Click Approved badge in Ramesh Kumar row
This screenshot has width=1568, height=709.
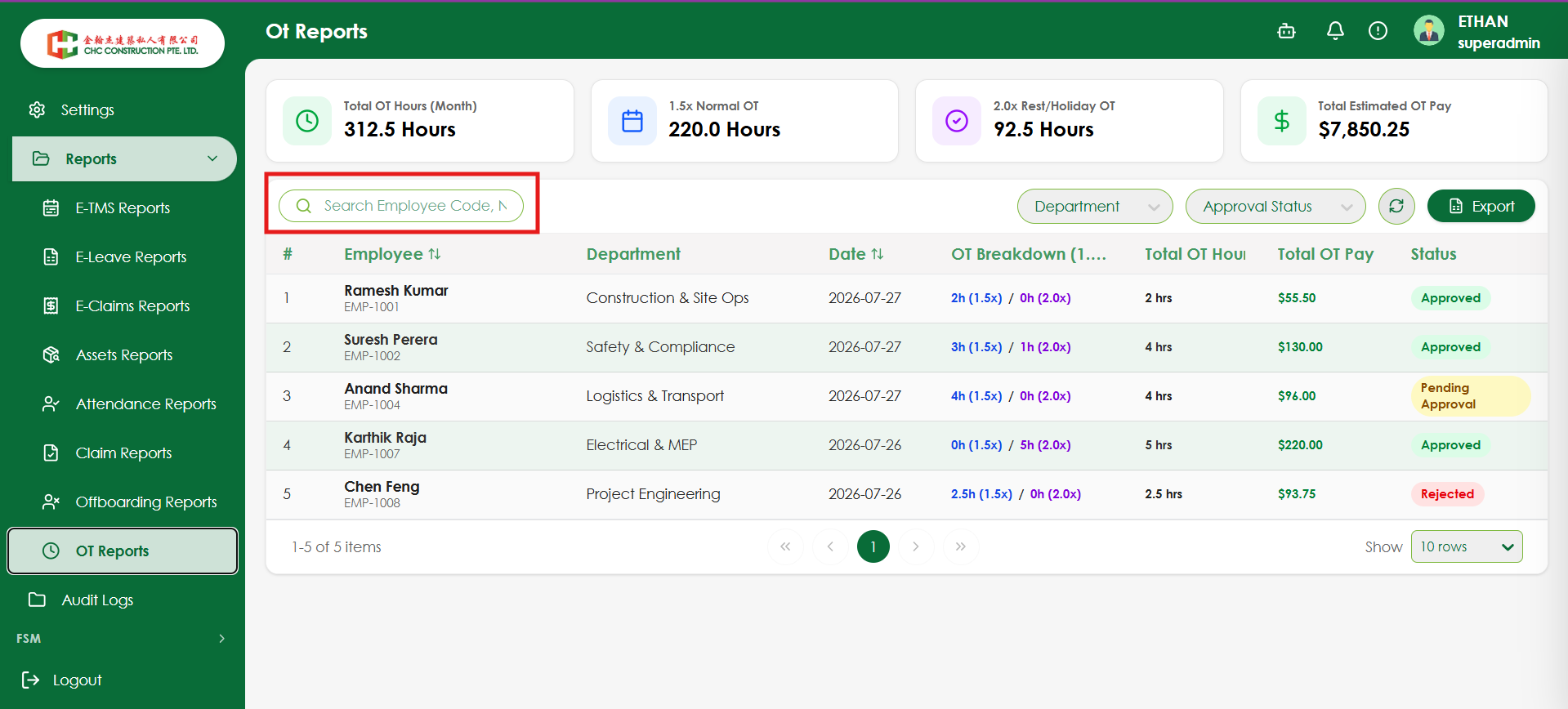[x=1450, y=298]
